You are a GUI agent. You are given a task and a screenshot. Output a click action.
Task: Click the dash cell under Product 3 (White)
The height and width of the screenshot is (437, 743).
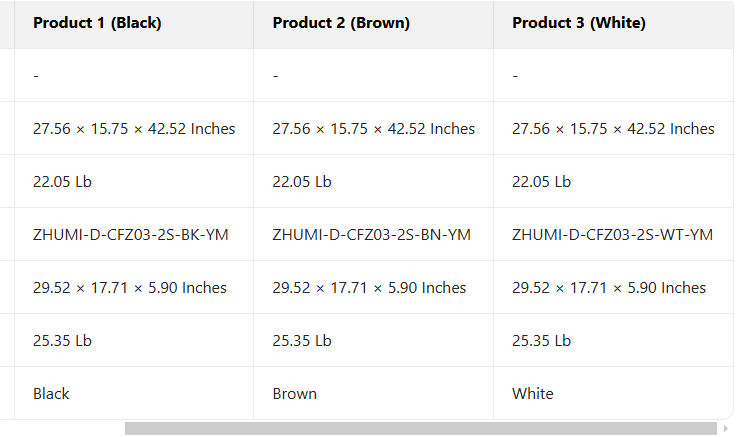coord(515,76)
